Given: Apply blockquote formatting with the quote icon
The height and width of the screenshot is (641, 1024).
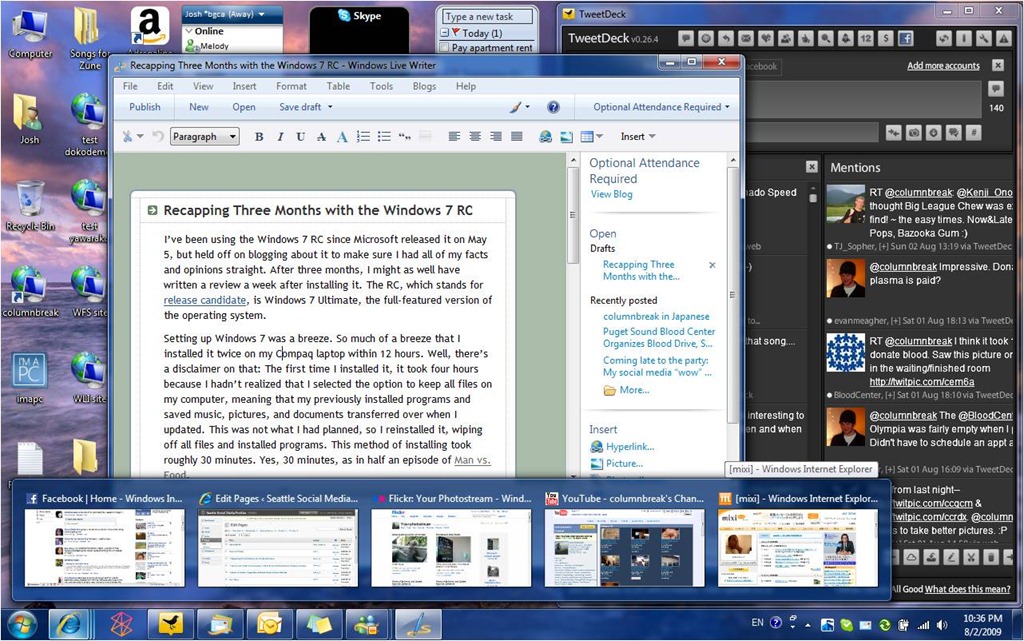Looking at the screenshot, I should pyautogui.click(x=405, y=136).
